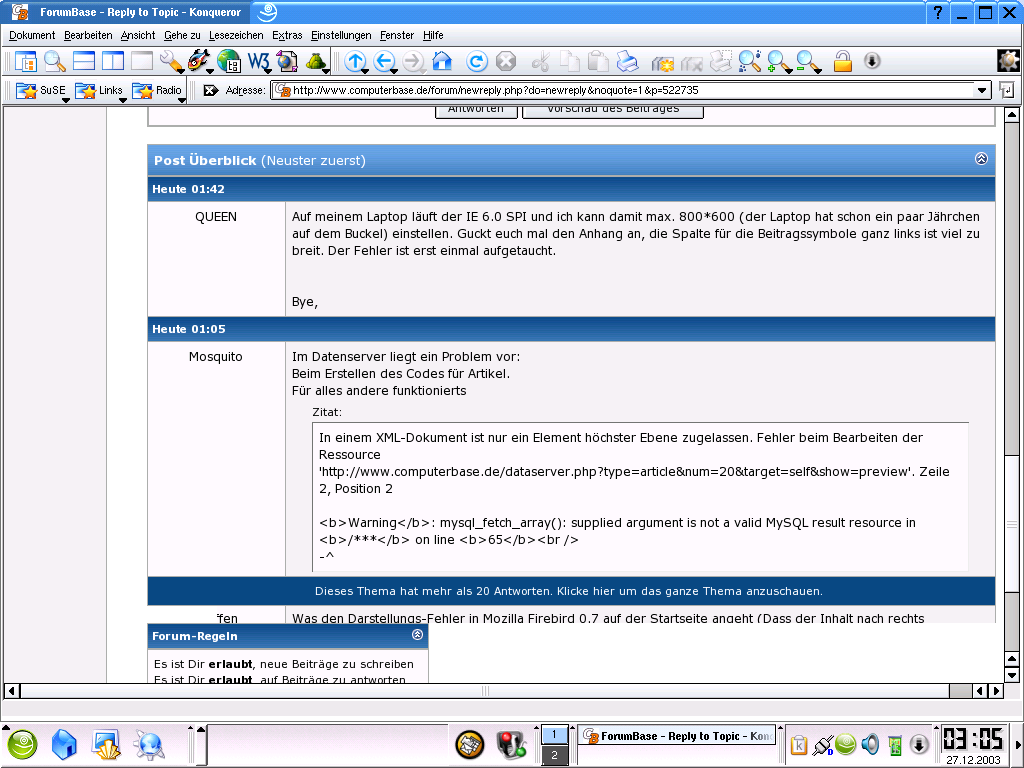1024x768 pixels.
Task: Click the Copy icon in toolbar
Action: click(569, 61)
